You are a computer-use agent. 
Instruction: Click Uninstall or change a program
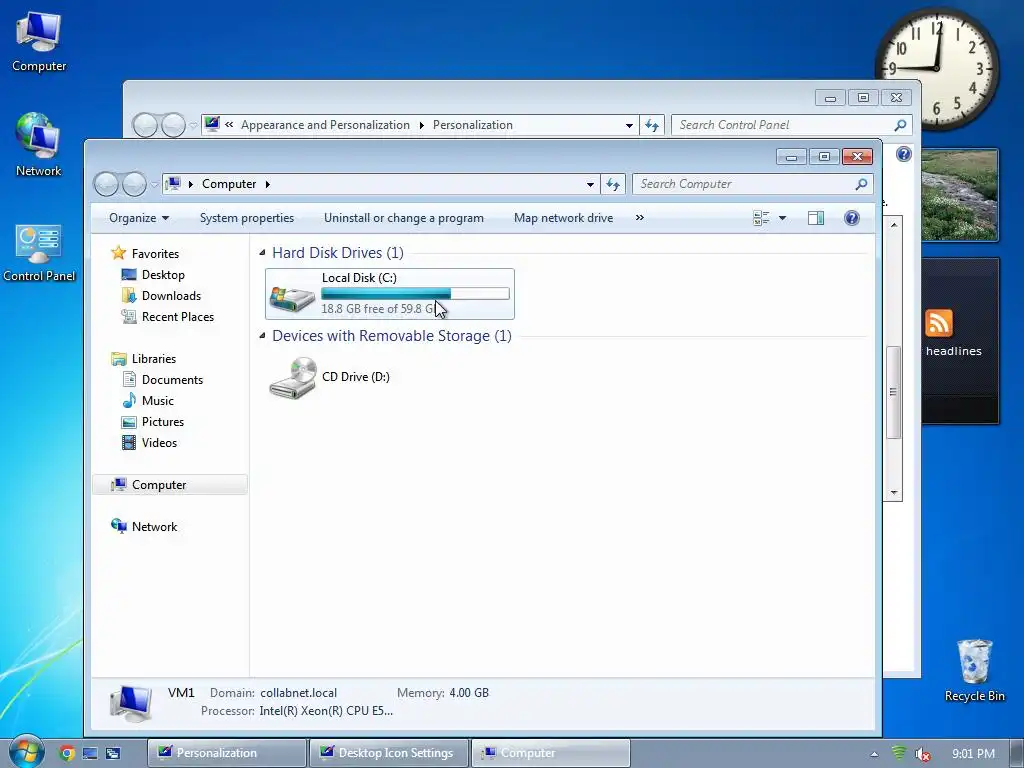(404, 218)
